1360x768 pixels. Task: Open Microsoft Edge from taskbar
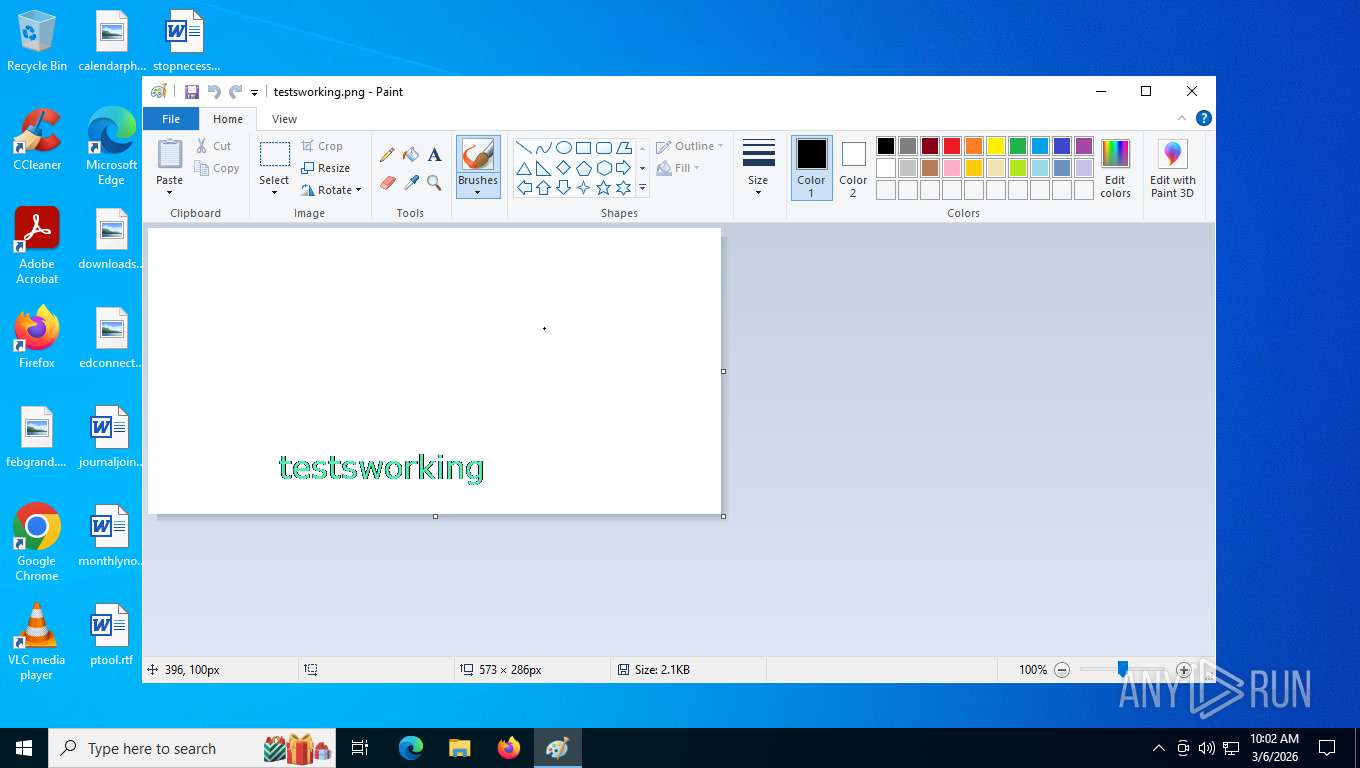pyautogui.click(x=411, y=748)
